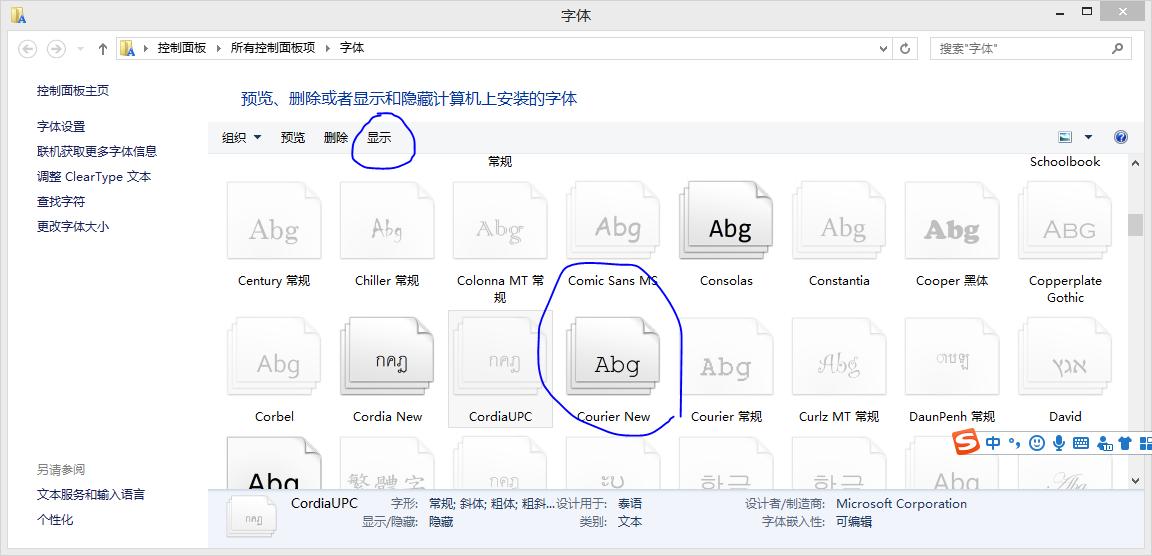Open the Sogou toolbox grid icon
Viewport: 1152px width, 556px height.
(1145, 443)
